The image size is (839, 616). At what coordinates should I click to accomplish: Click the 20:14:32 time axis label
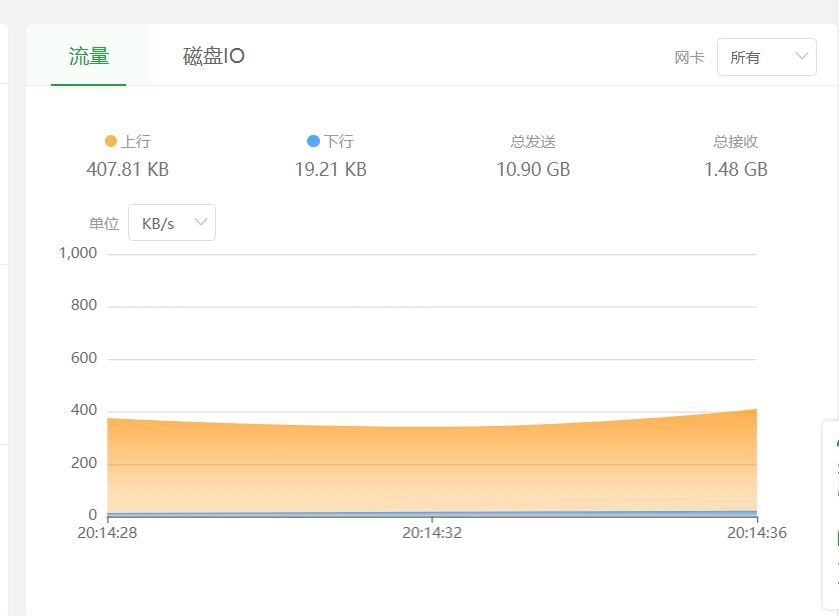pyautogui.click(x=432, y=533)
